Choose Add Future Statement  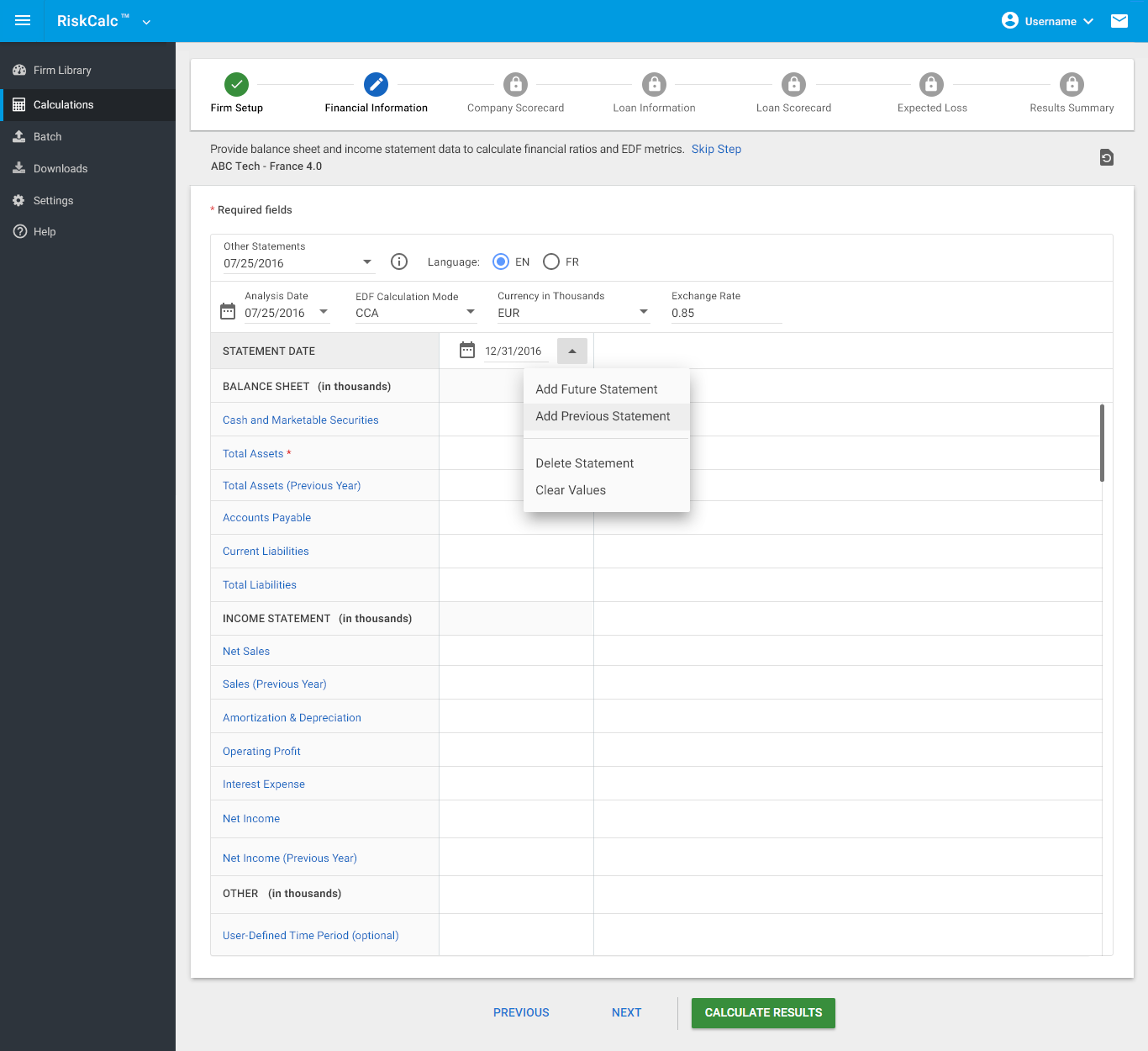(x=607, y=389)
